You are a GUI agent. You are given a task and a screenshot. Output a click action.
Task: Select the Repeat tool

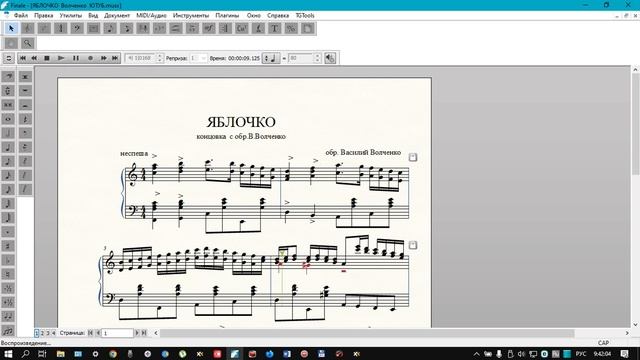point(225,28)
